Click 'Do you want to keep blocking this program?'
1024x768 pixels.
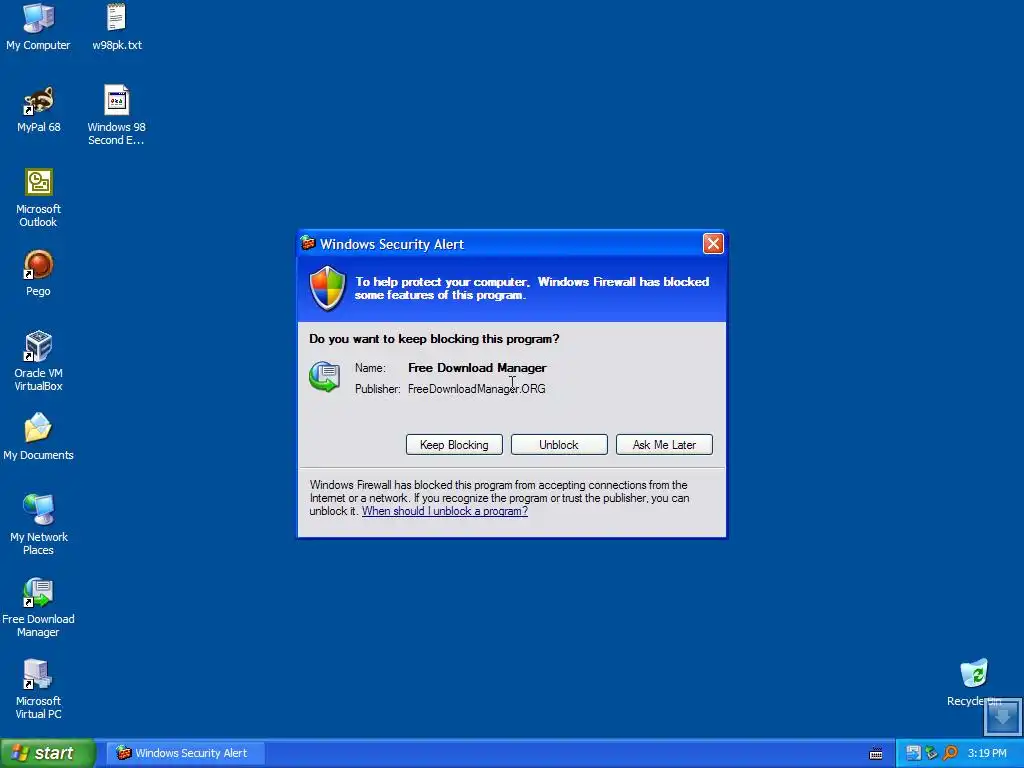coord(434,339)
